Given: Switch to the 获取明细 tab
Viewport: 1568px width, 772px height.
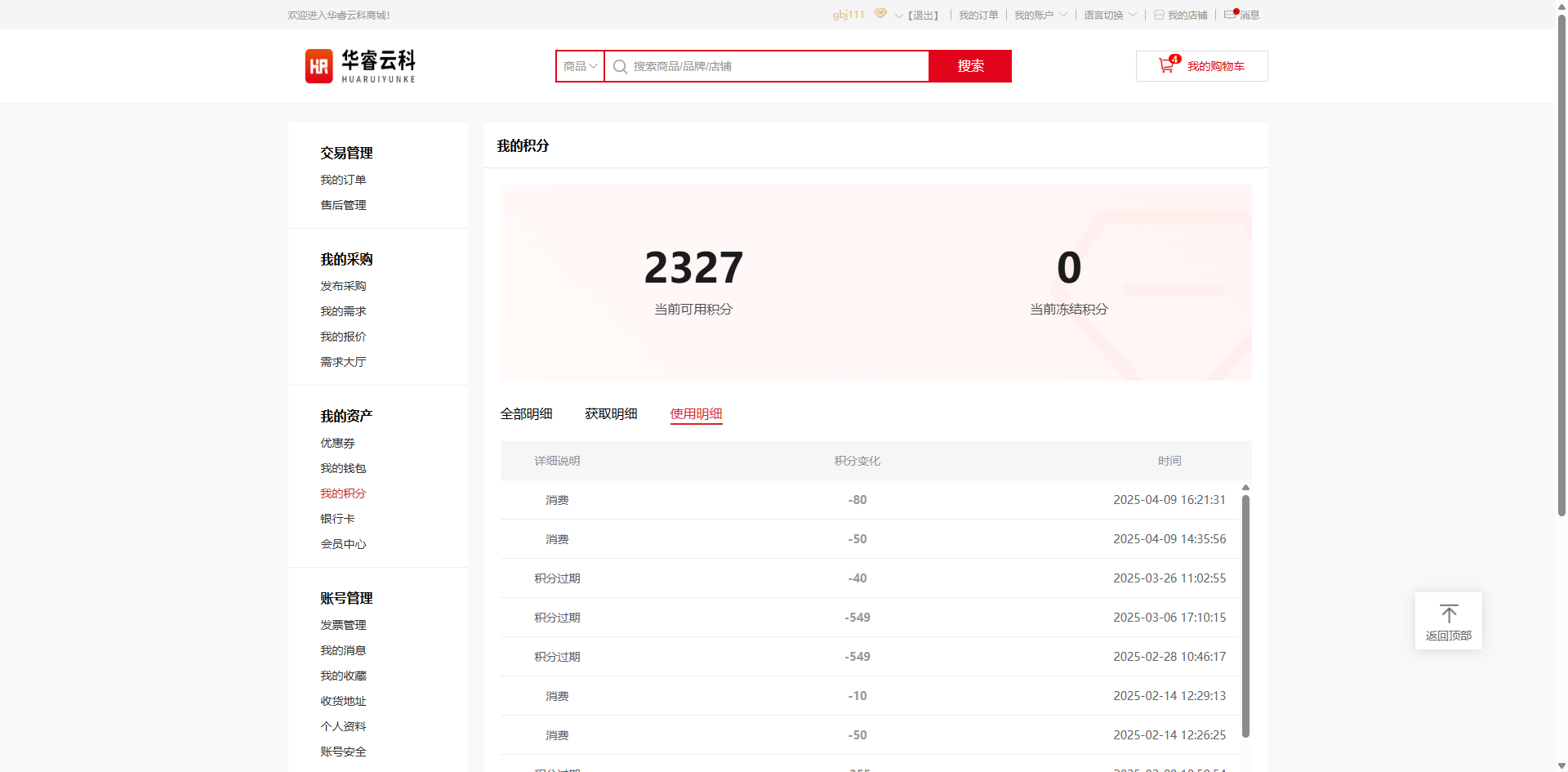Looking at the screenshot, I should [611, 414].
